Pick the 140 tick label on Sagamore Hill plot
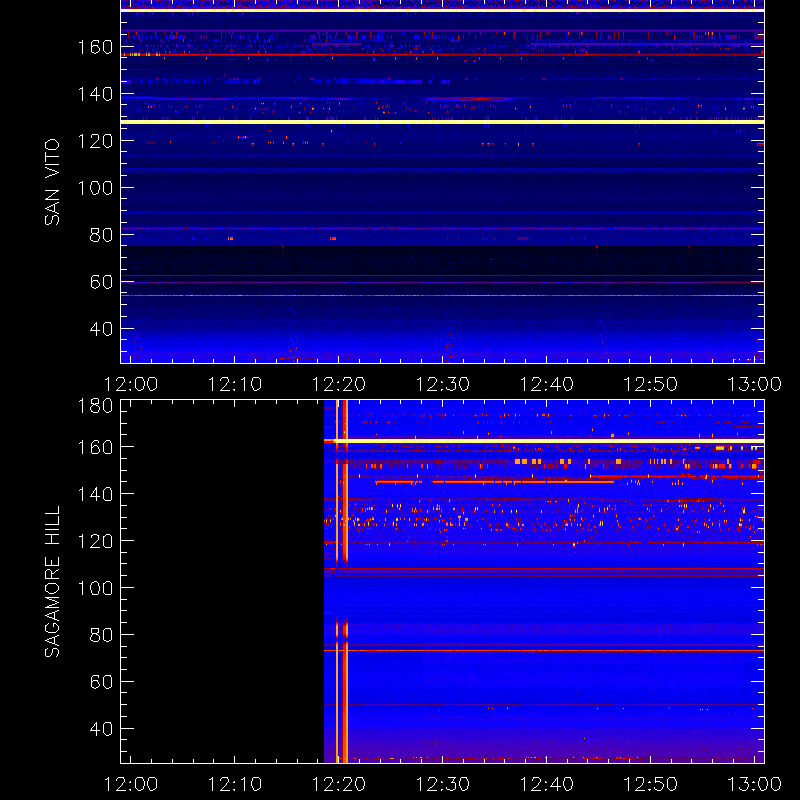 tap(95, 494)
